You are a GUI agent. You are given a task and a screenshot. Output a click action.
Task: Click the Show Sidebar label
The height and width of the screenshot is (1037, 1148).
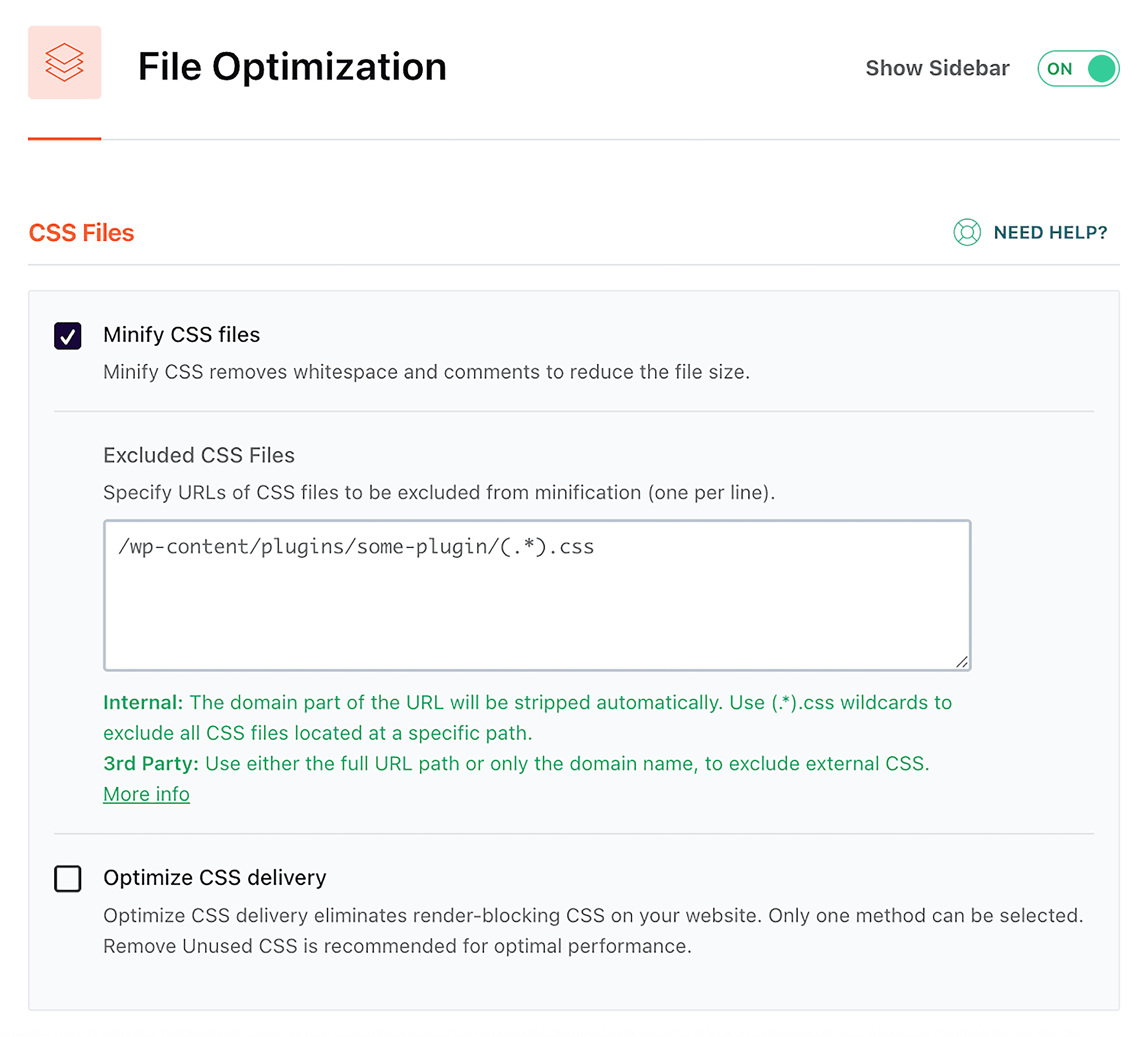click(937, 68)
